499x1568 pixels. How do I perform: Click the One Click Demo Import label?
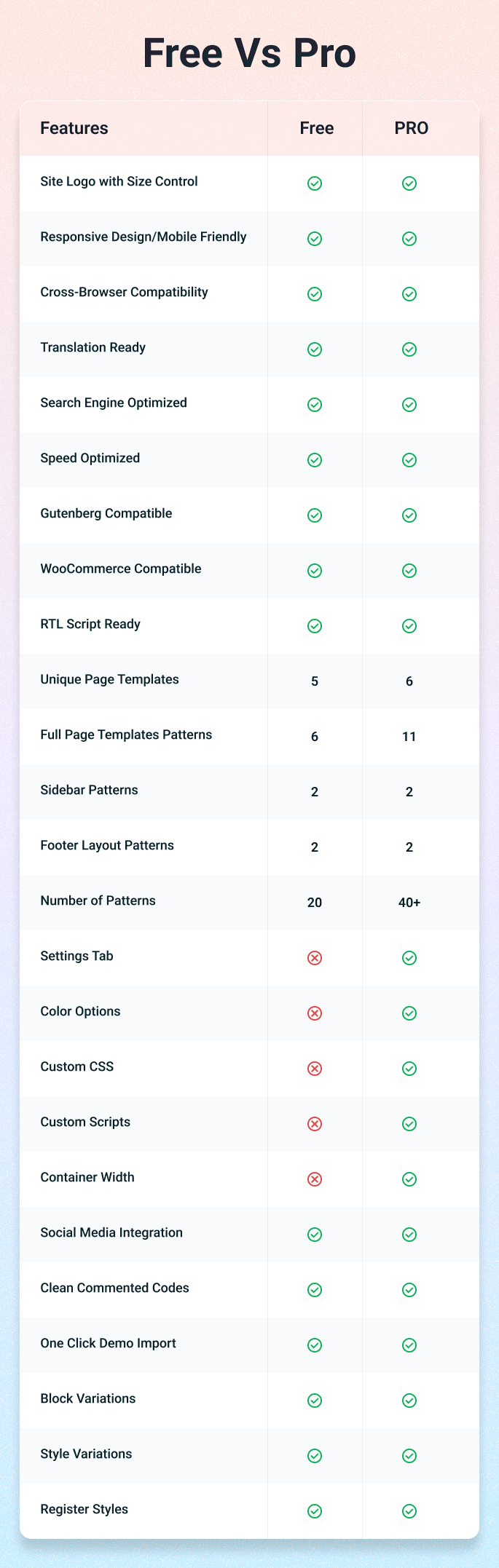[108, 1343]
